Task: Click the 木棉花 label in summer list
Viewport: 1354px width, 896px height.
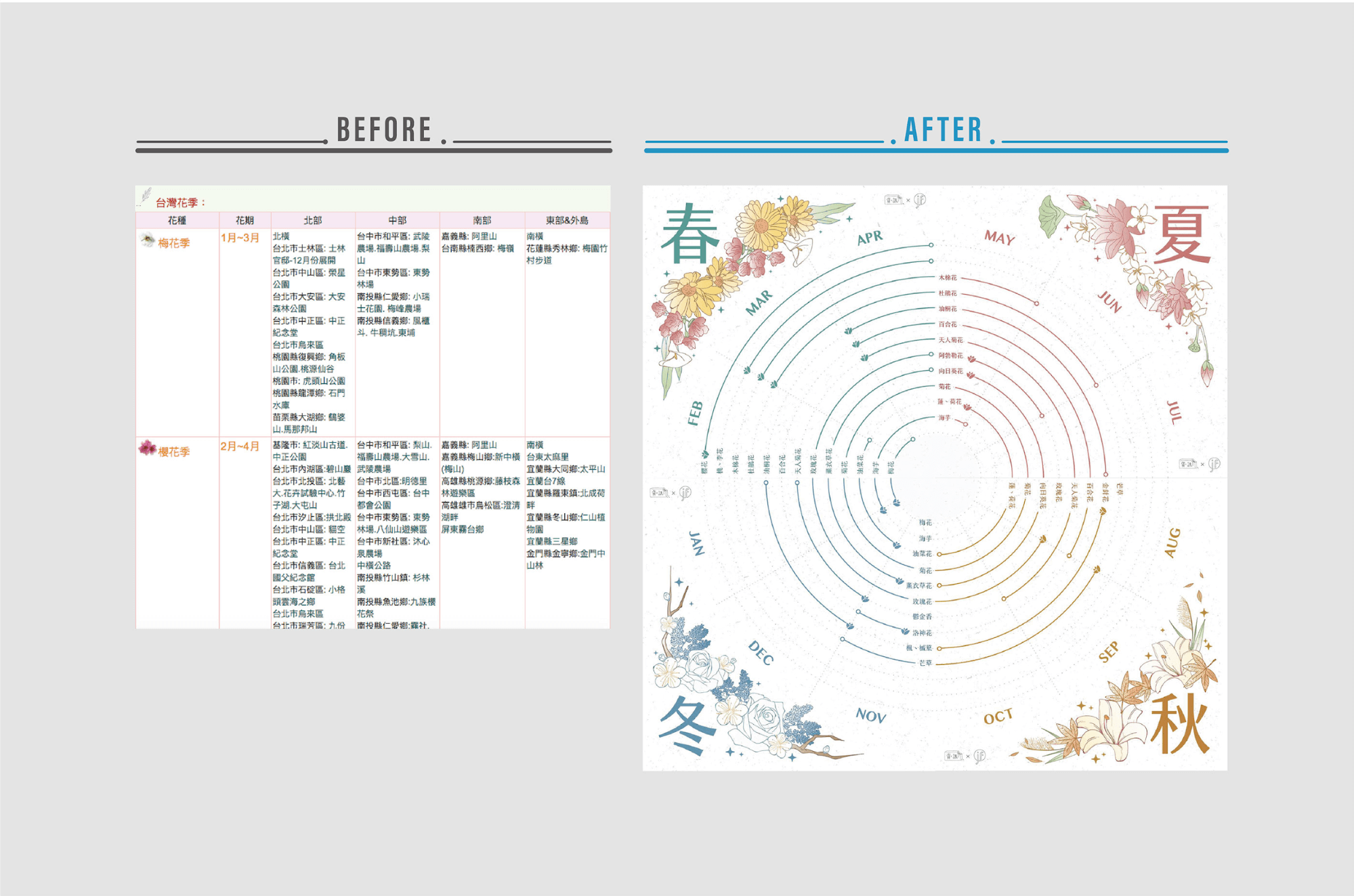Action: pyautogui.click(x=948, y=278)
